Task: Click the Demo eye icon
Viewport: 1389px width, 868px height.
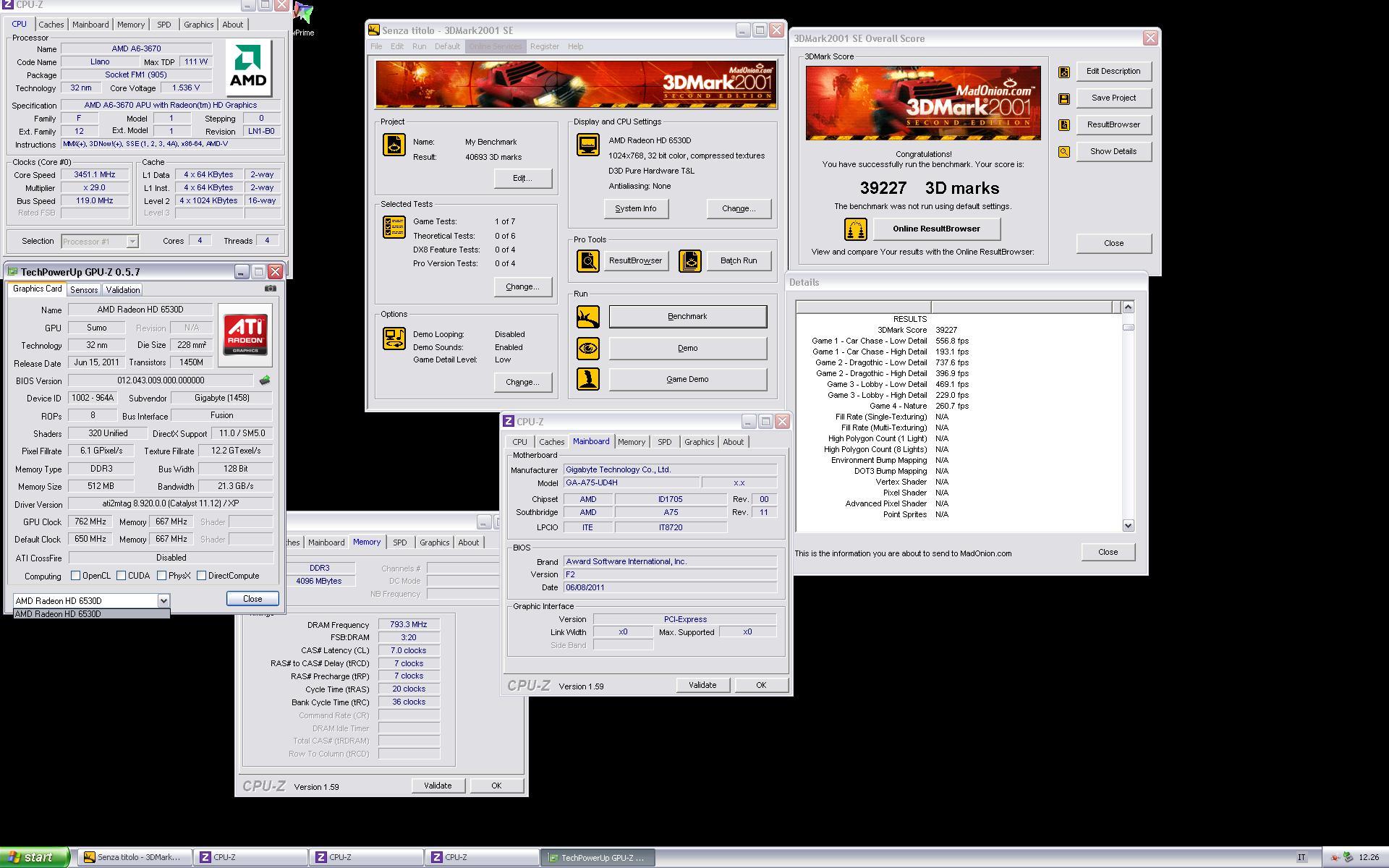Action: tap(587, 348)
